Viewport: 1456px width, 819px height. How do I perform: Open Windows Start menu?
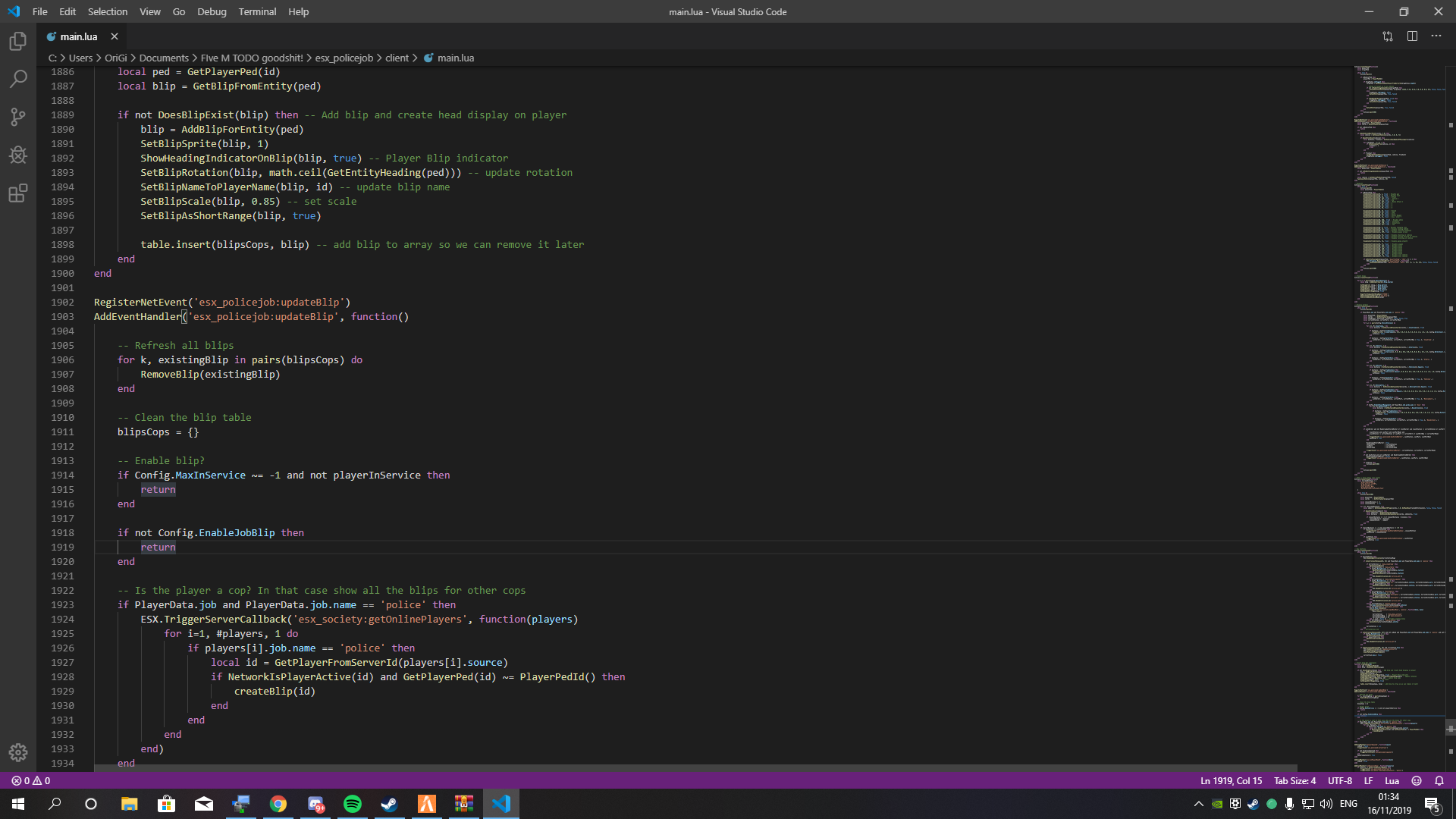pyautogui.click(x=18, y=804)
